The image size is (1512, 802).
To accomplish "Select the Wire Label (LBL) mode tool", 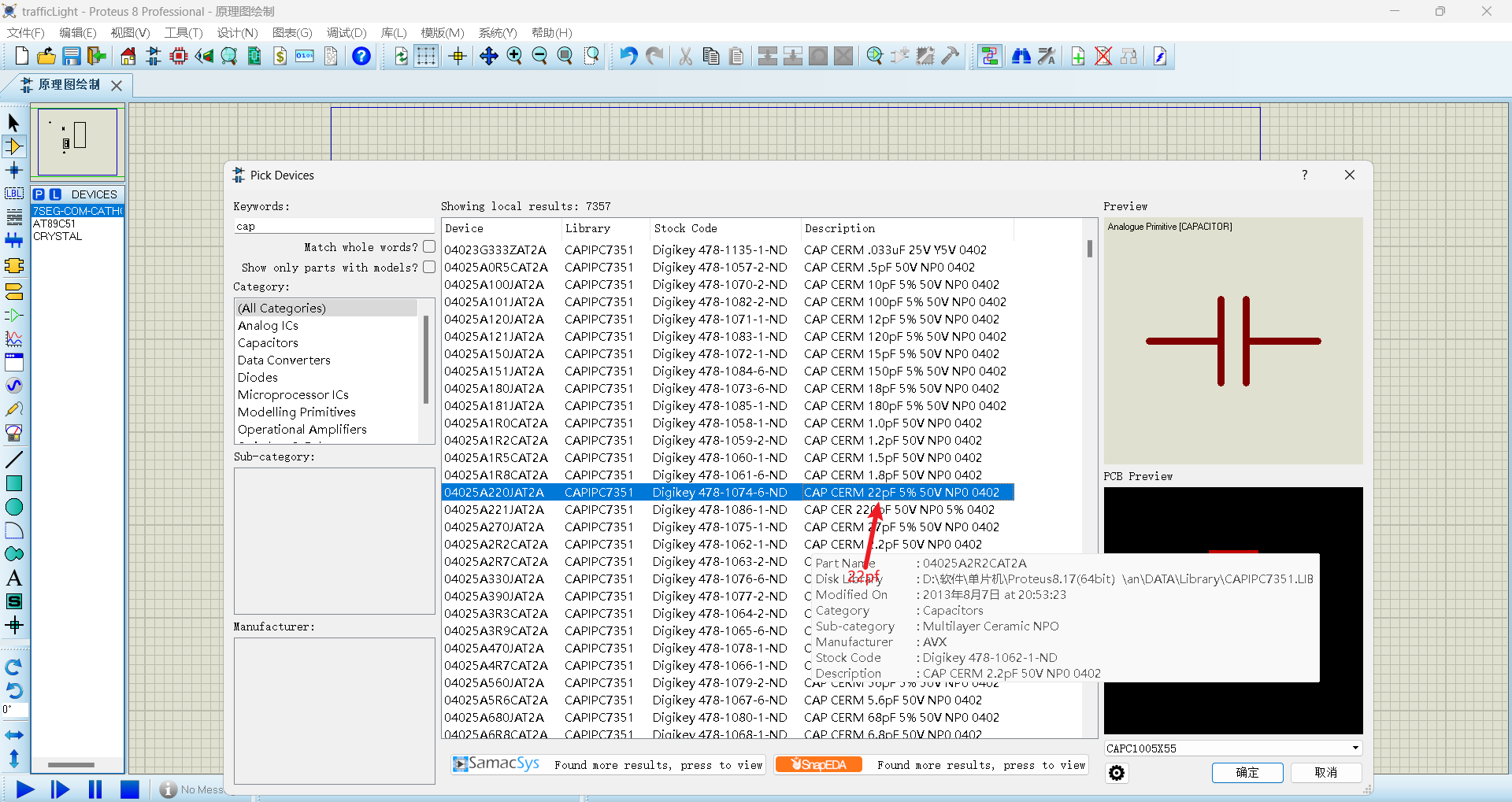I will [x=13, y=194].
